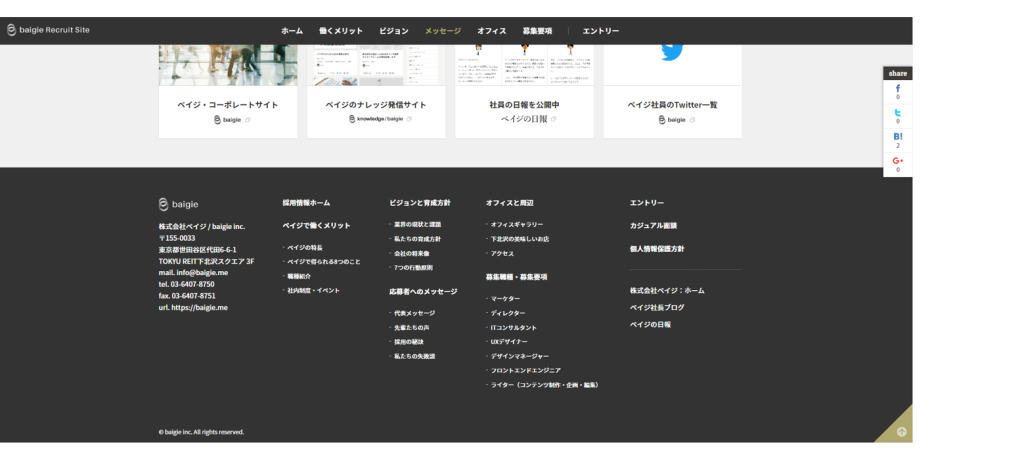Open オフィスギャラリー link

[517, 224]
